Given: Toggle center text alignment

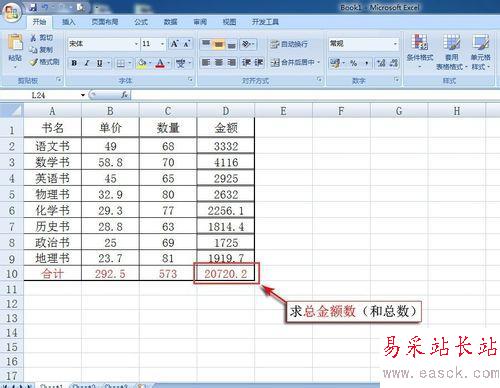Looking at the screenshot, I should coord(219,62).
